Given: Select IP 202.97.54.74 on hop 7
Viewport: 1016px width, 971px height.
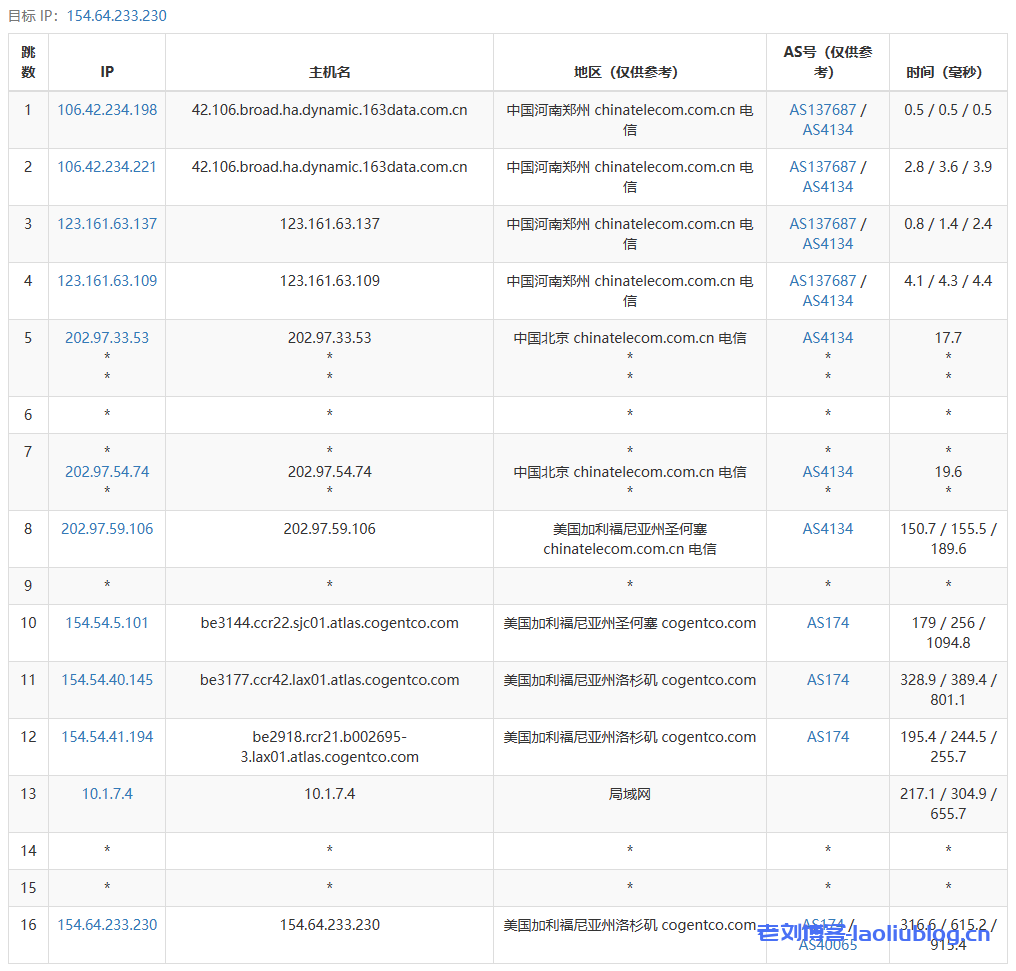Looking at the screenshot, I should (106, 471).
